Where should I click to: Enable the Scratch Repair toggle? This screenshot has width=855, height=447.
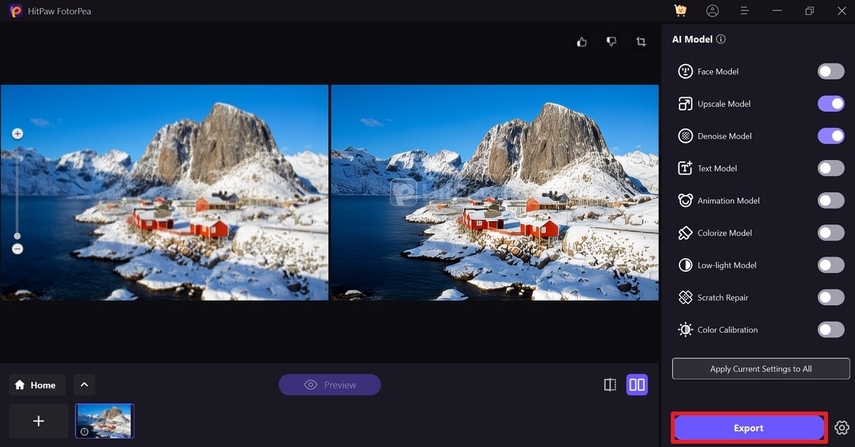[x=831, y=297]
